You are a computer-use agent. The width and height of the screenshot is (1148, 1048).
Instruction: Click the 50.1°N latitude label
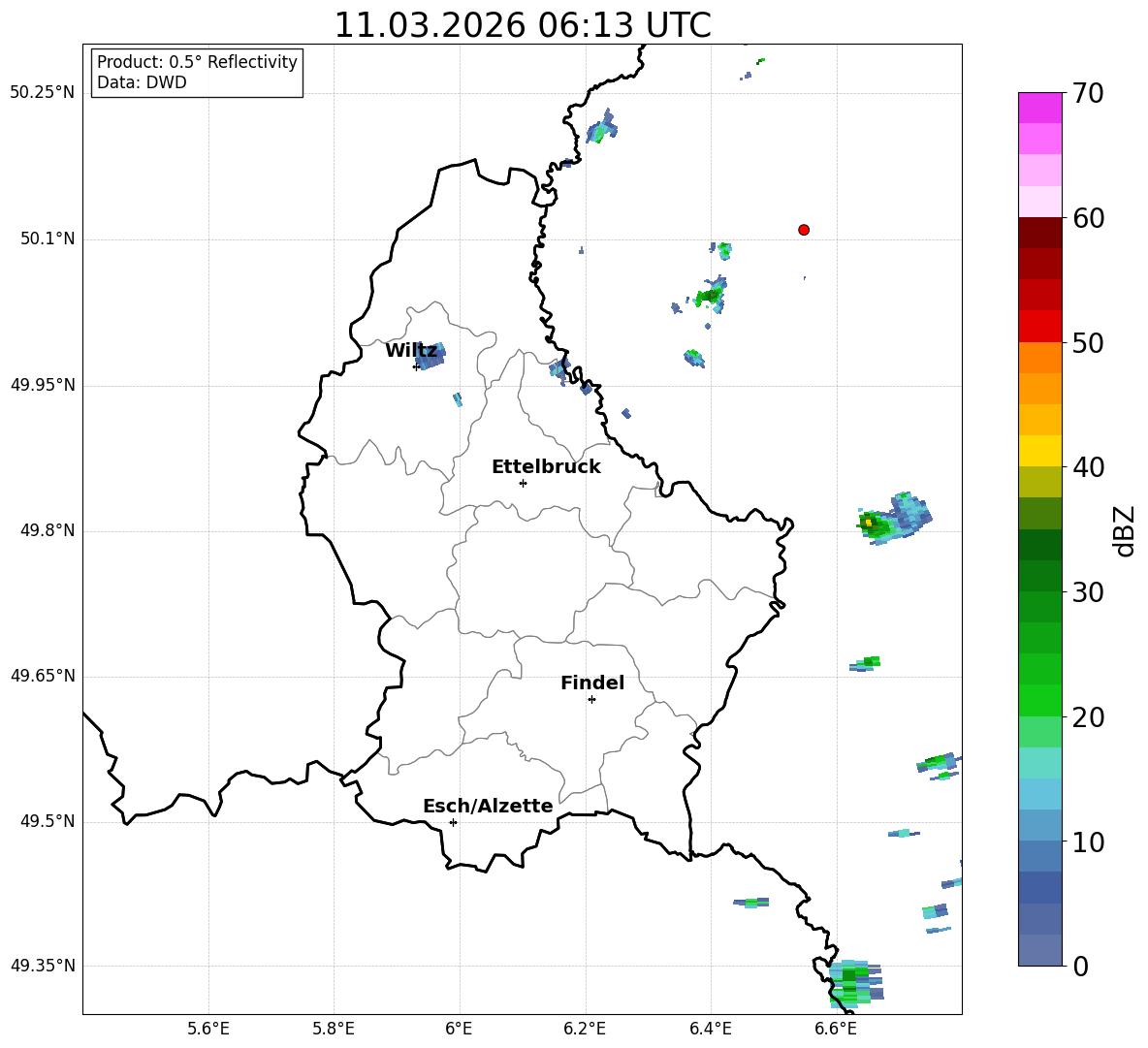48,238
